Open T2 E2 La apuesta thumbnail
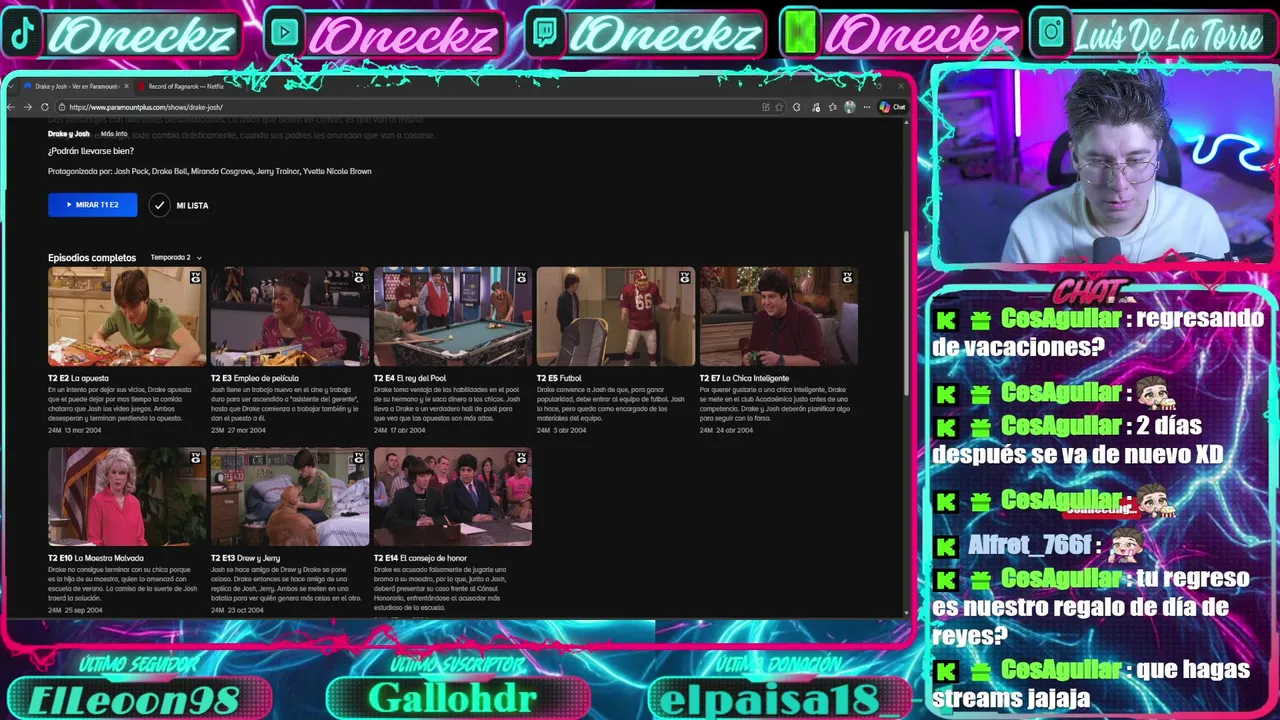The height and width of the screenshot is (720, 1280). click(127, 316)
